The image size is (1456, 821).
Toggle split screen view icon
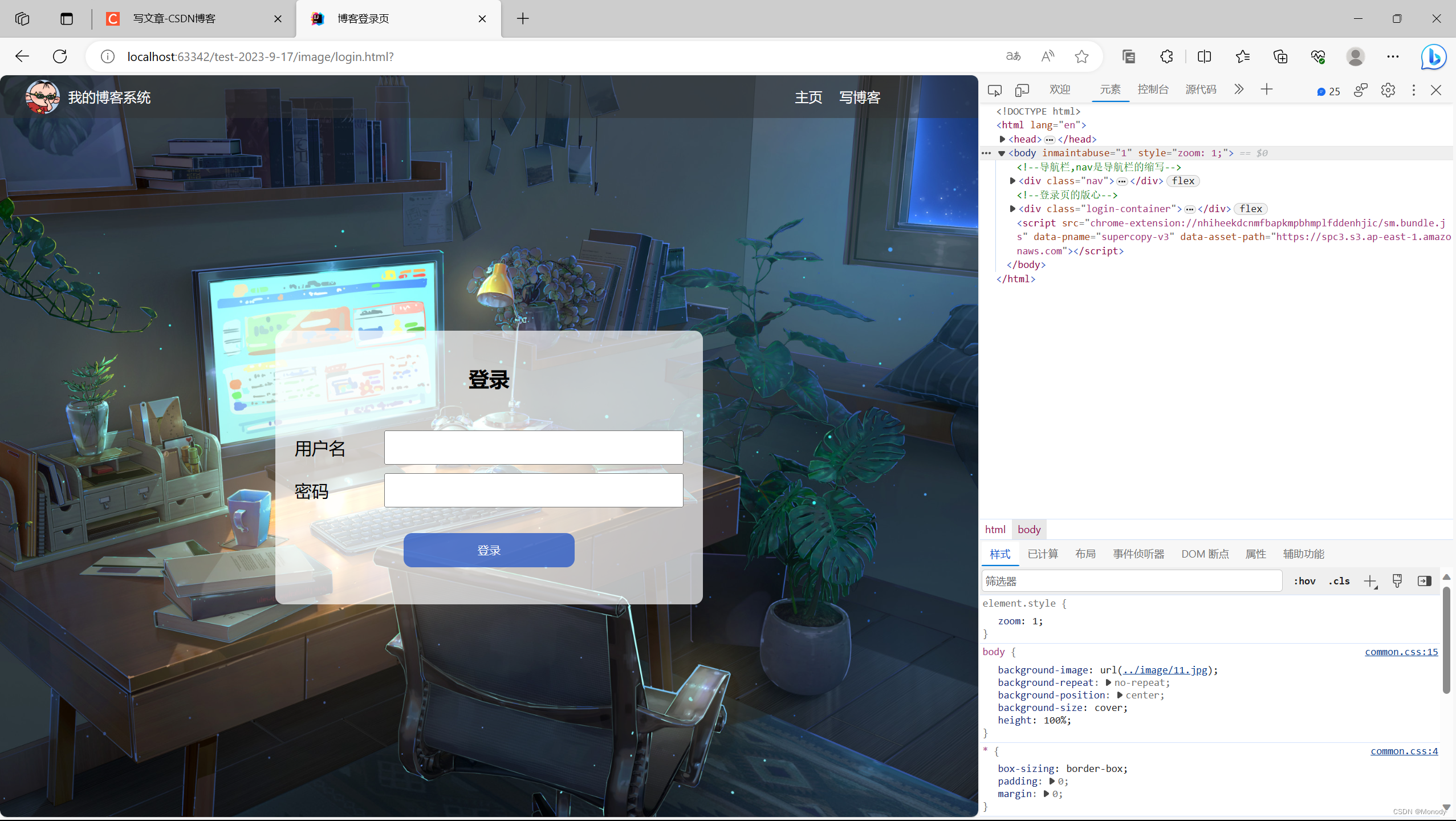click(x=1205, y=56)
